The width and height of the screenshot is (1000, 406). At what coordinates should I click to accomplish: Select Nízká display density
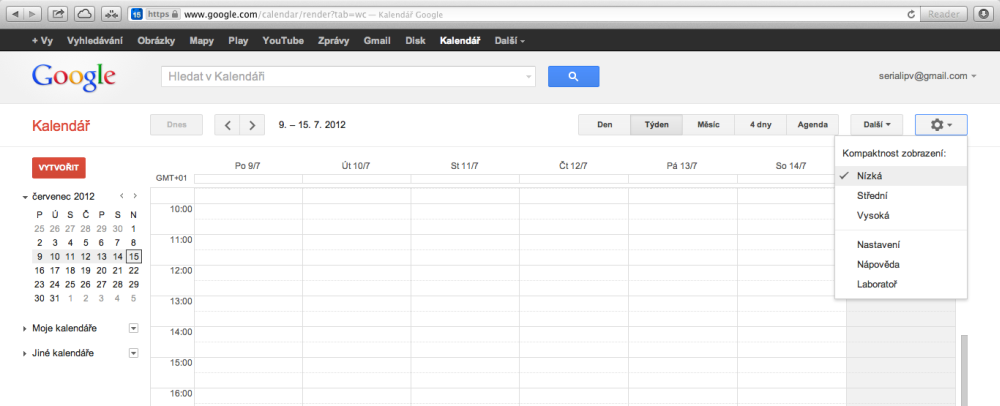click(901, 175)
